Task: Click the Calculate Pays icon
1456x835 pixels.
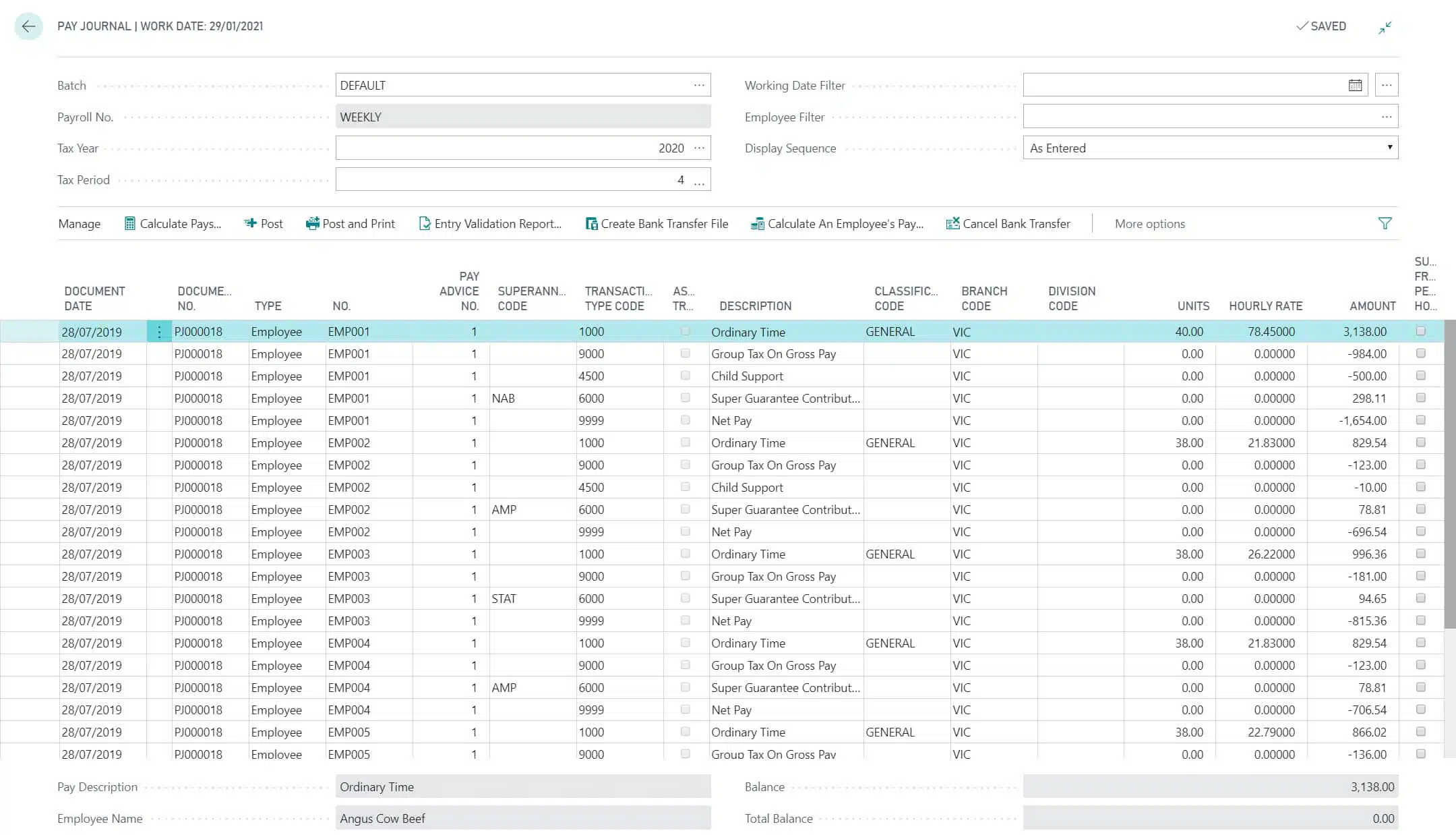Action: [x=130, y=223]
